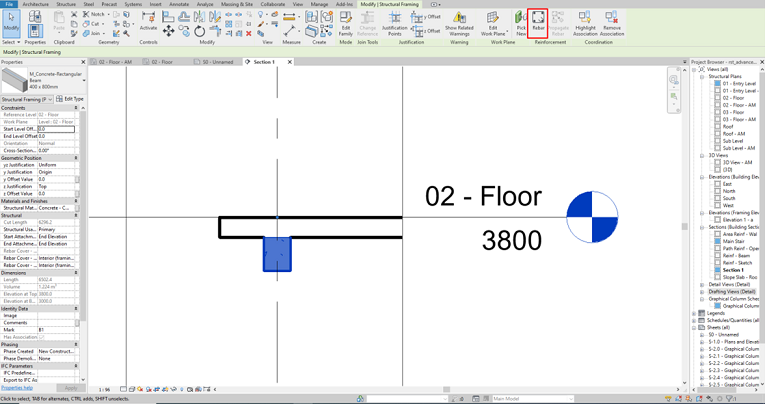Click Edit Work Plane
Viewport: 765px width, 404px height.
[493, 23]
